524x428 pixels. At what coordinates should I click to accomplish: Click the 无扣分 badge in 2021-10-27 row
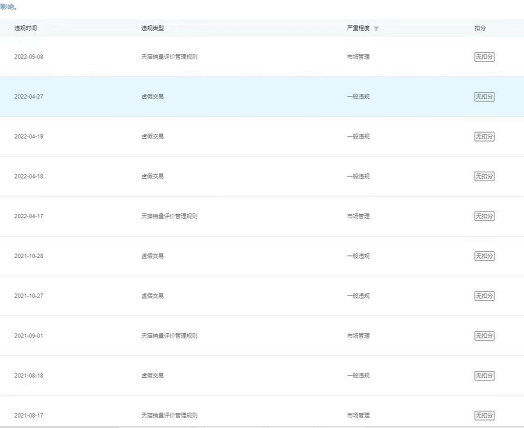point(484,296)
